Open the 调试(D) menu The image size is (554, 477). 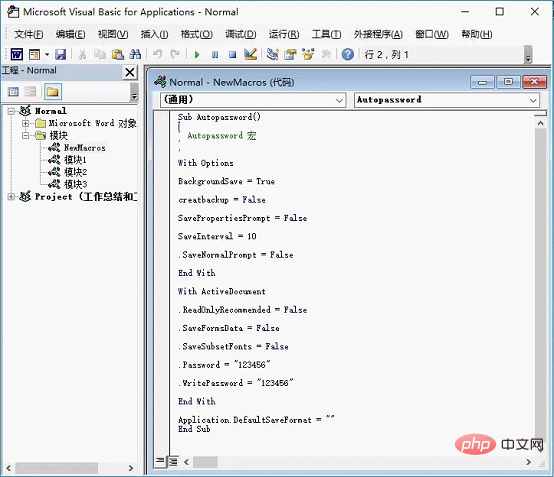[x=241, y=34]
